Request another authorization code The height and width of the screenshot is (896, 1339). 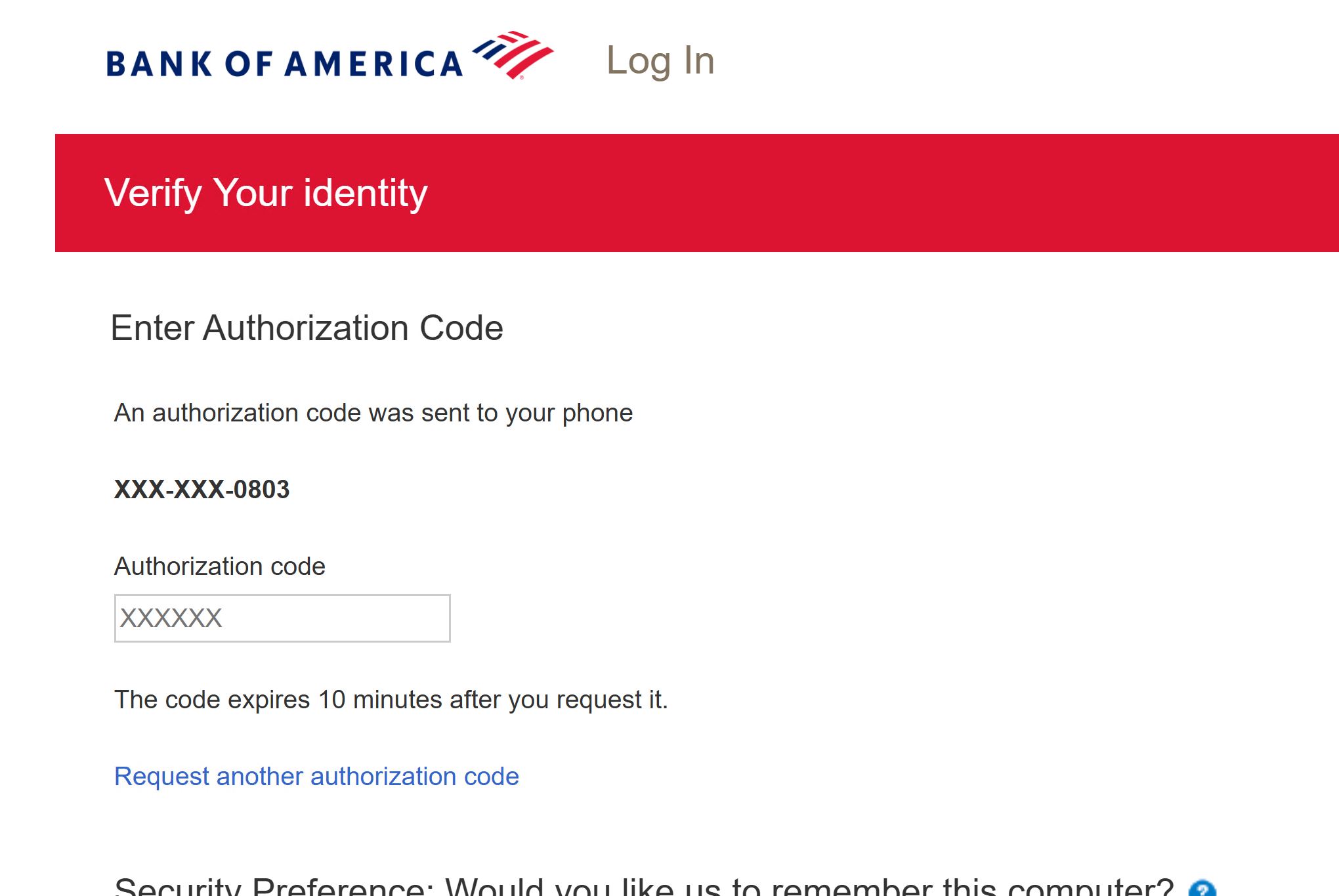[x=316, y=777]
